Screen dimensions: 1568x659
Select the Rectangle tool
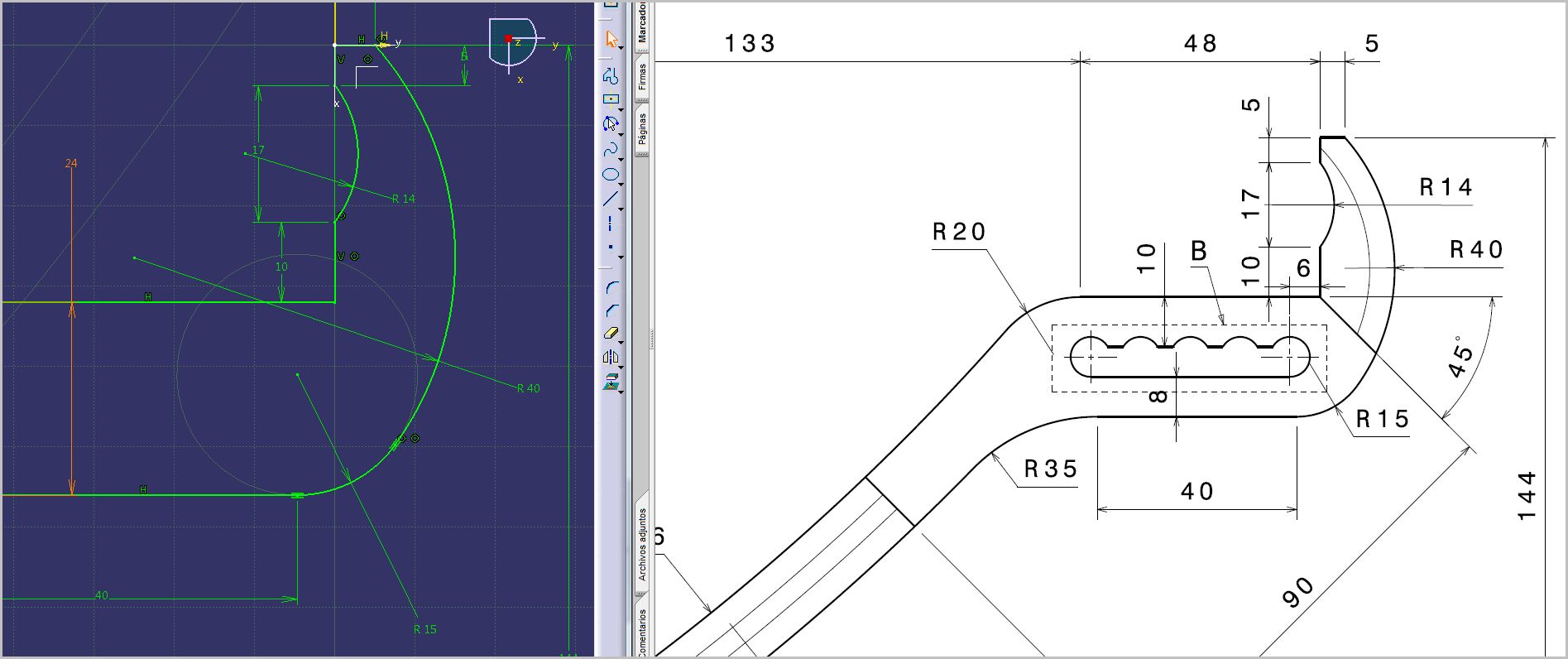tap(611, 100)
